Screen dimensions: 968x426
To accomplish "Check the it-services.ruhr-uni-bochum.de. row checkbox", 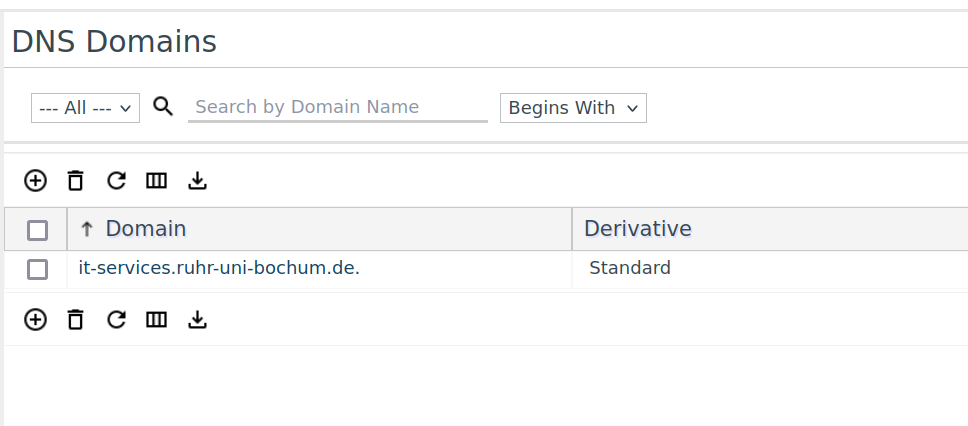I will 37,269.
